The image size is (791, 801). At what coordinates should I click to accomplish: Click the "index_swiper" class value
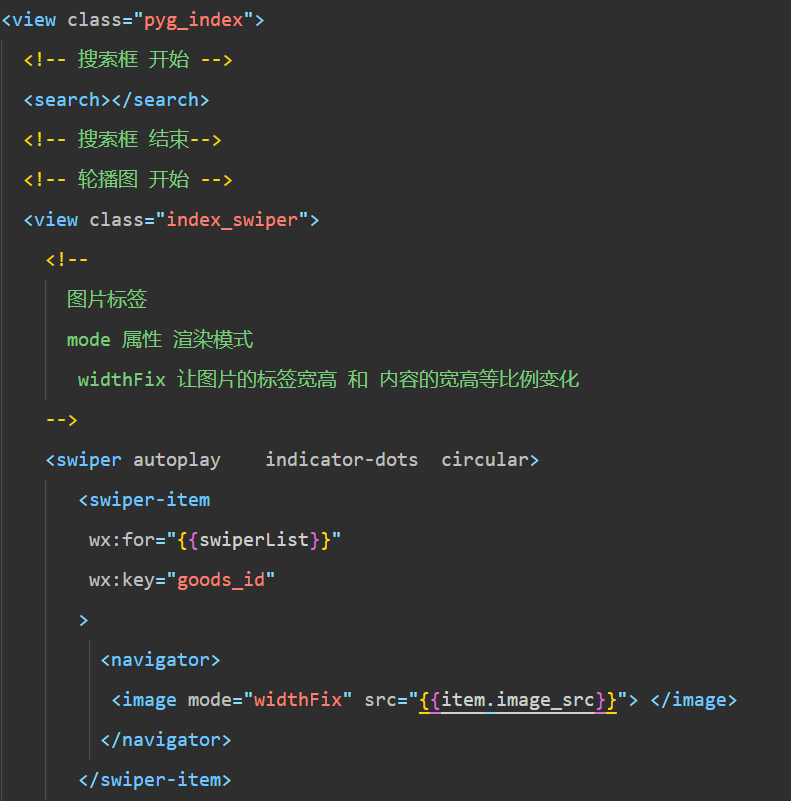tap(232, 220)
